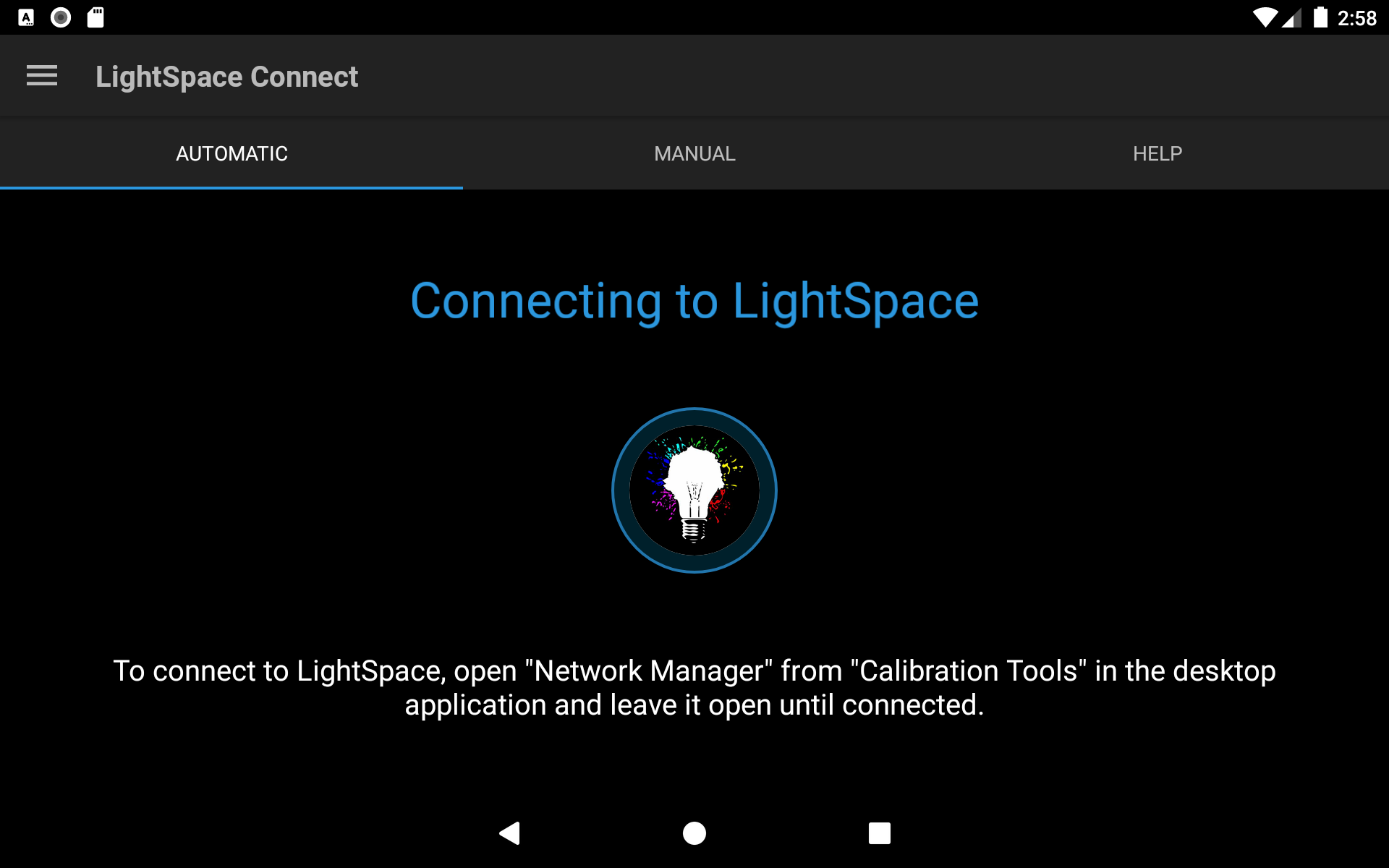
Task: Tap the Connecting to LightSpace heading
Action: coord(694,301)
